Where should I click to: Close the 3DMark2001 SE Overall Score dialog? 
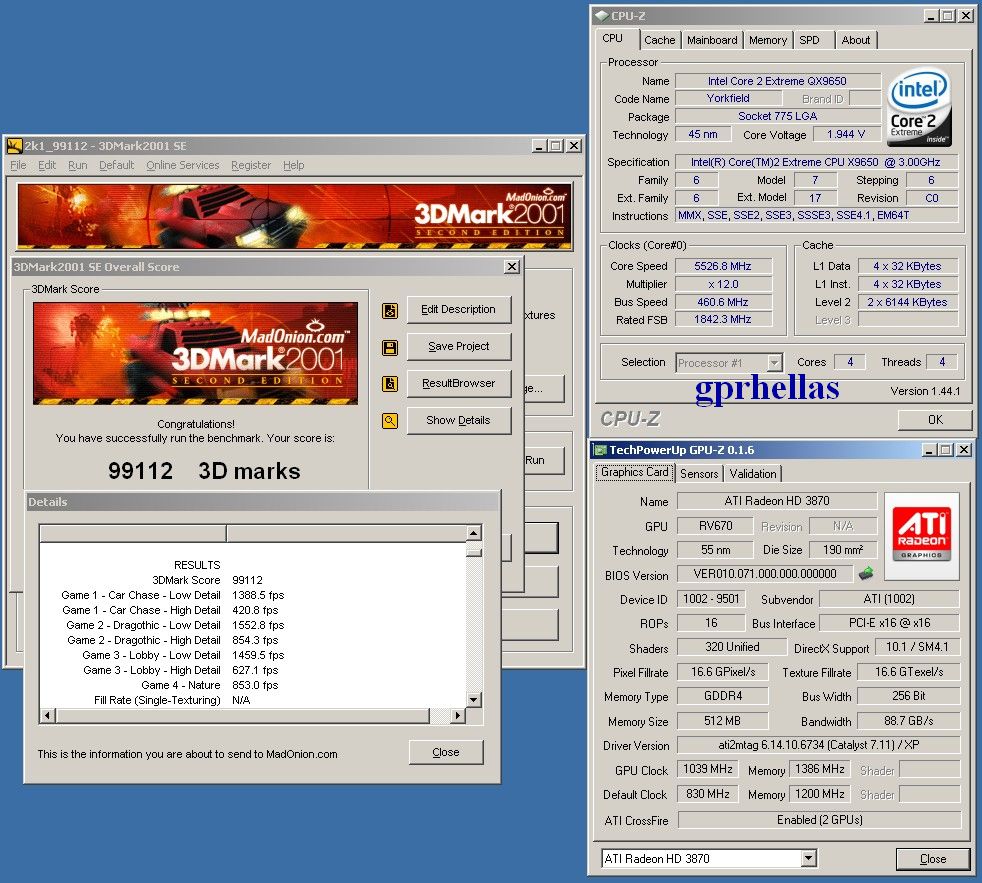point(512,267)
